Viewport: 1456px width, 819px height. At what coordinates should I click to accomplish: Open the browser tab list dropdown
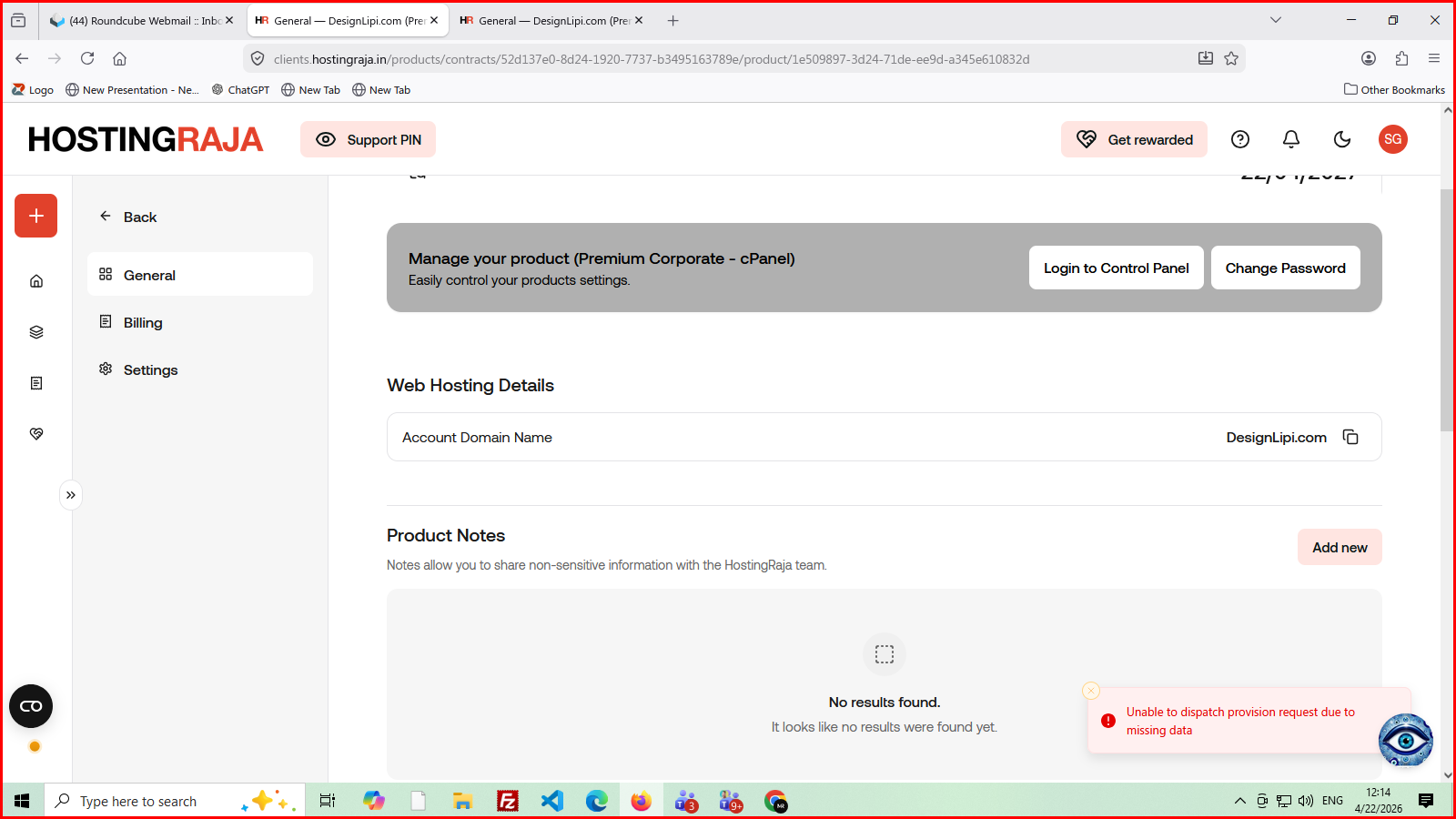pos(1275,20)
